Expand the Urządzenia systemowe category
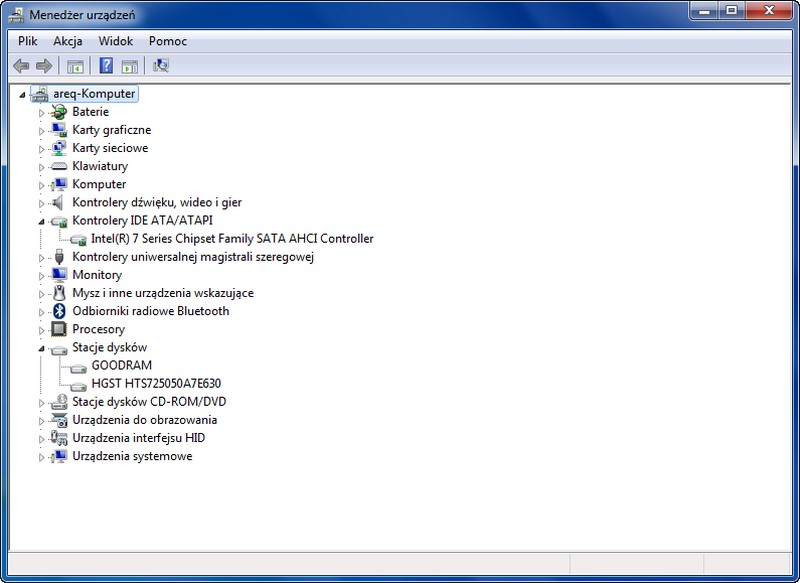 coord(41,458)
